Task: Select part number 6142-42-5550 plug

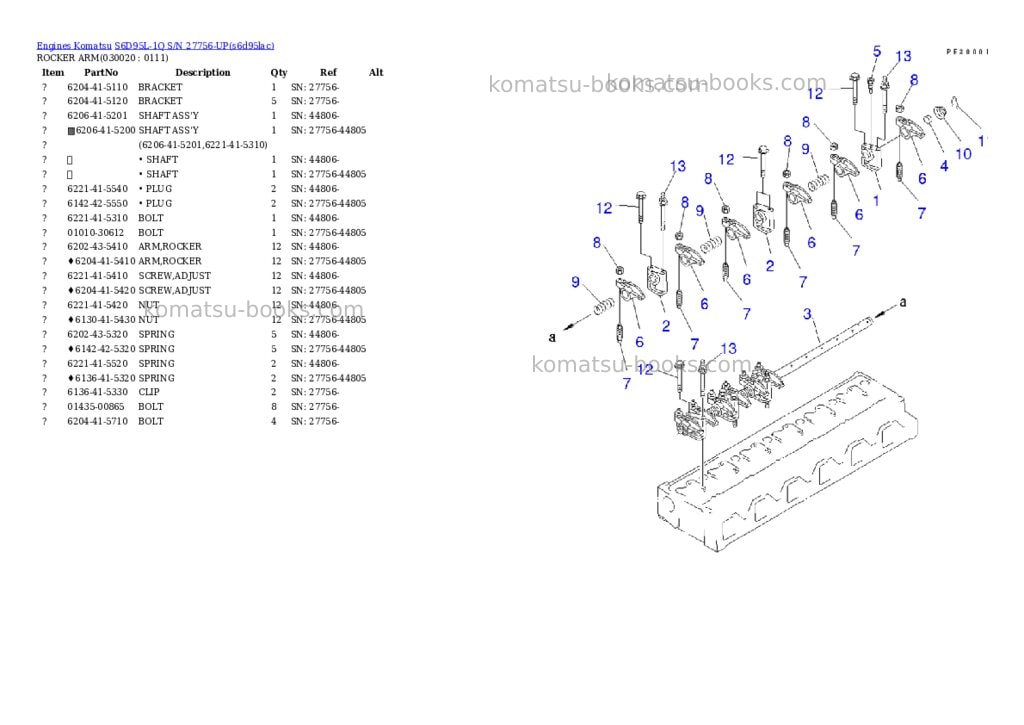Action: 97,204
